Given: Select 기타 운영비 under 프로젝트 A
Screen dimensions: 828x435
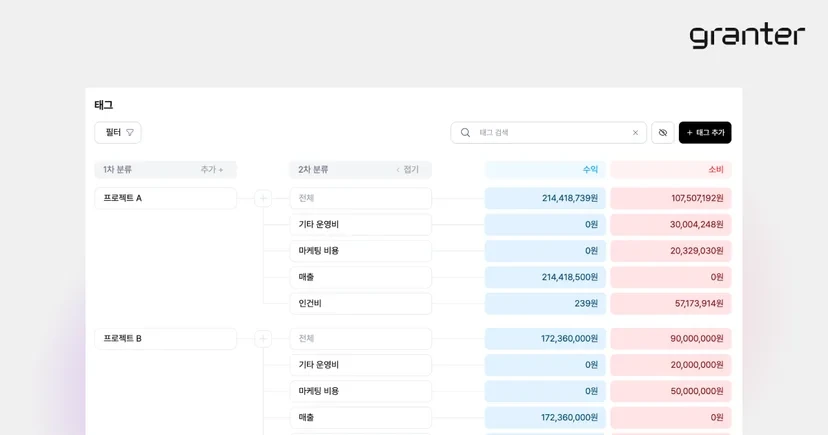Looking at the screenshot, I should pyautogui.click(x=361, y=224).
